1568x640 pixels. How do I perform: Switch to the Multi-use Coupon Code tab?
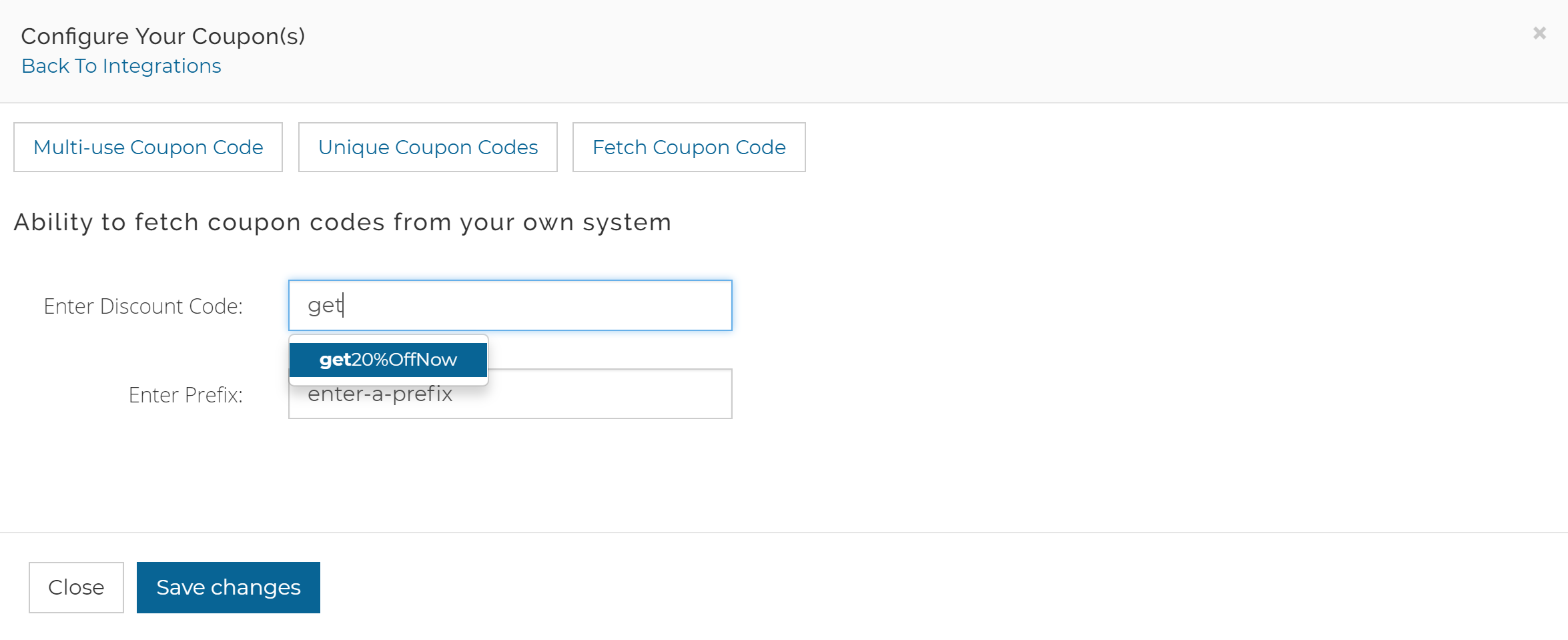[x=148, y=147]
